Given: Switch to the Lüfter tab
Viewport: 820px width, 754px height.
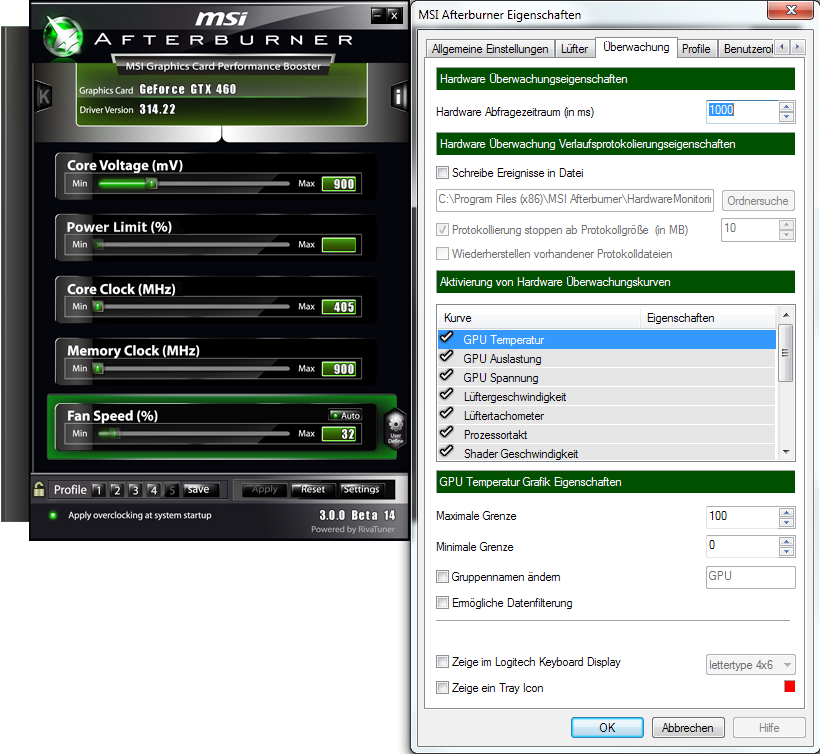Looking at the screenshot, I should point(574,49).
